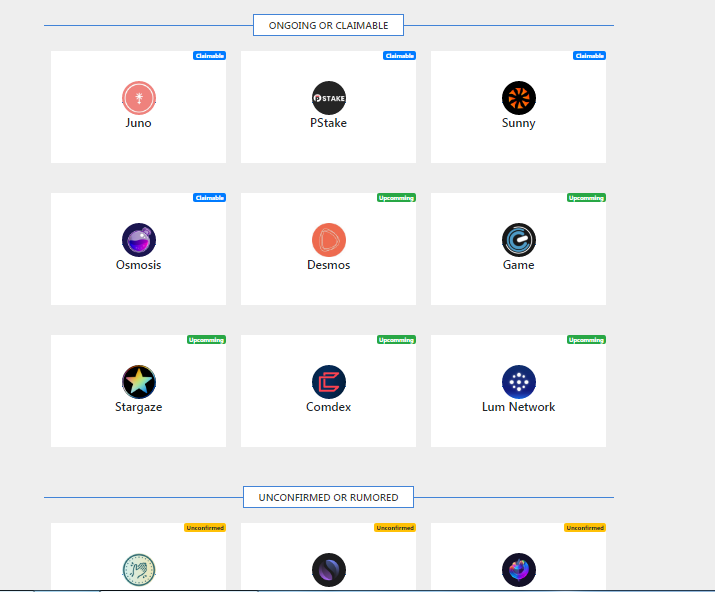The image size is (715, 592).
Task: Click the Upcomming badge on Stargaze card
Action: point(207,340)
